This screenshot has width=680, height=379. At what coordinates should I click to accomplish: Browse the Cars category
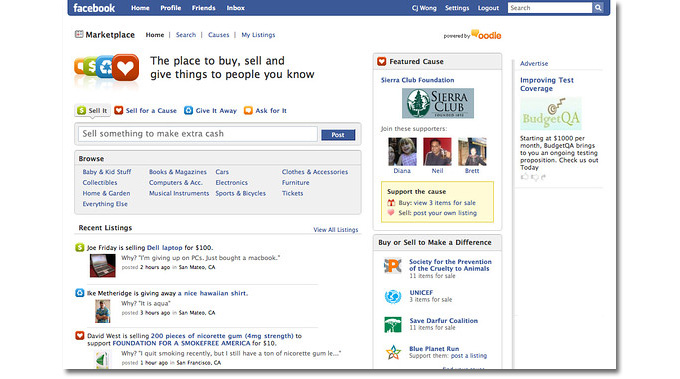tap(222, 172)
